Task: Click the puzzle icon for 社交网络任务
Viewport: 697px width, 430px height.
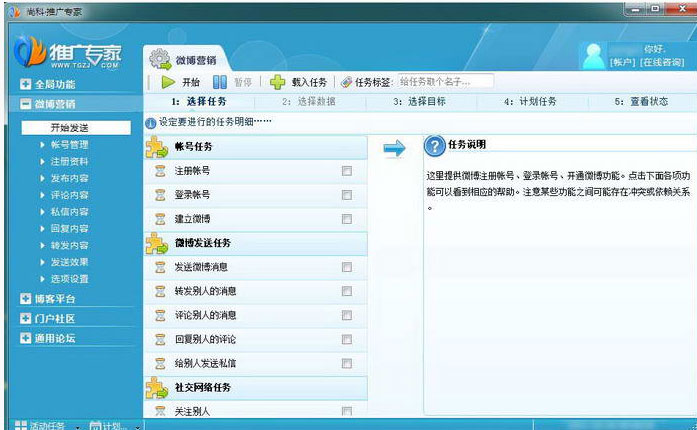Action: [x=156, y=388]
